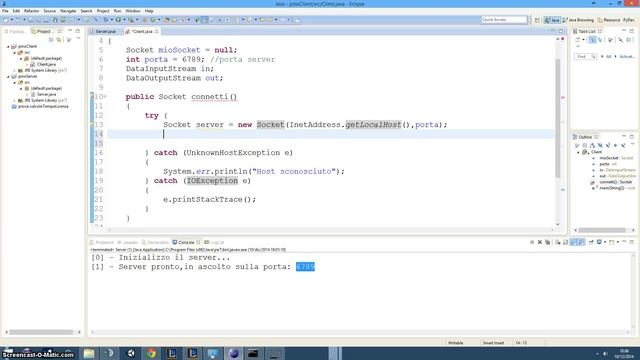Click the Eclipse taskbar icon
Viewport: 640px width, 360px height.
(x=233, y=353)
